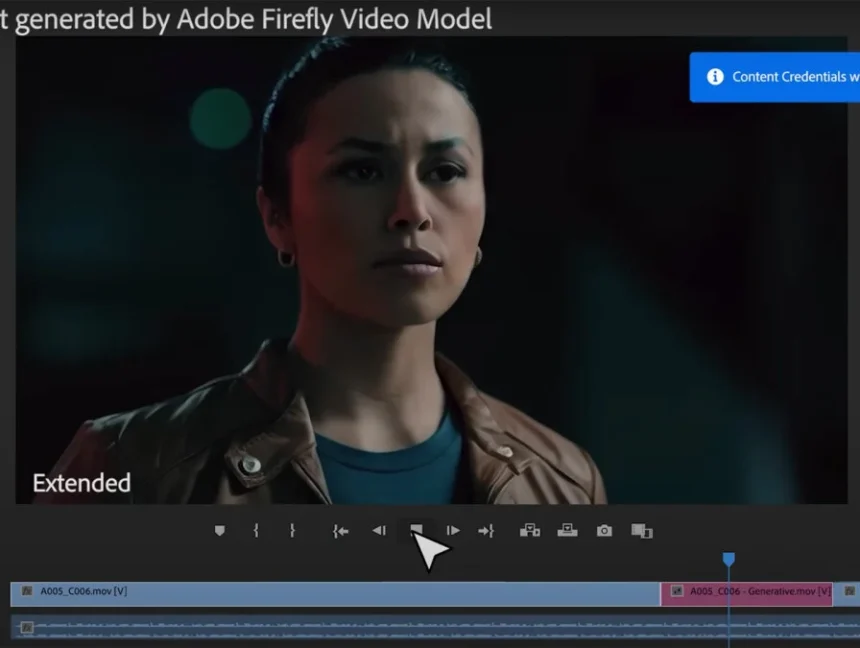Extract the marked range from the sequence
Viewport: 860px width, 648px height.
pos(567,531)
